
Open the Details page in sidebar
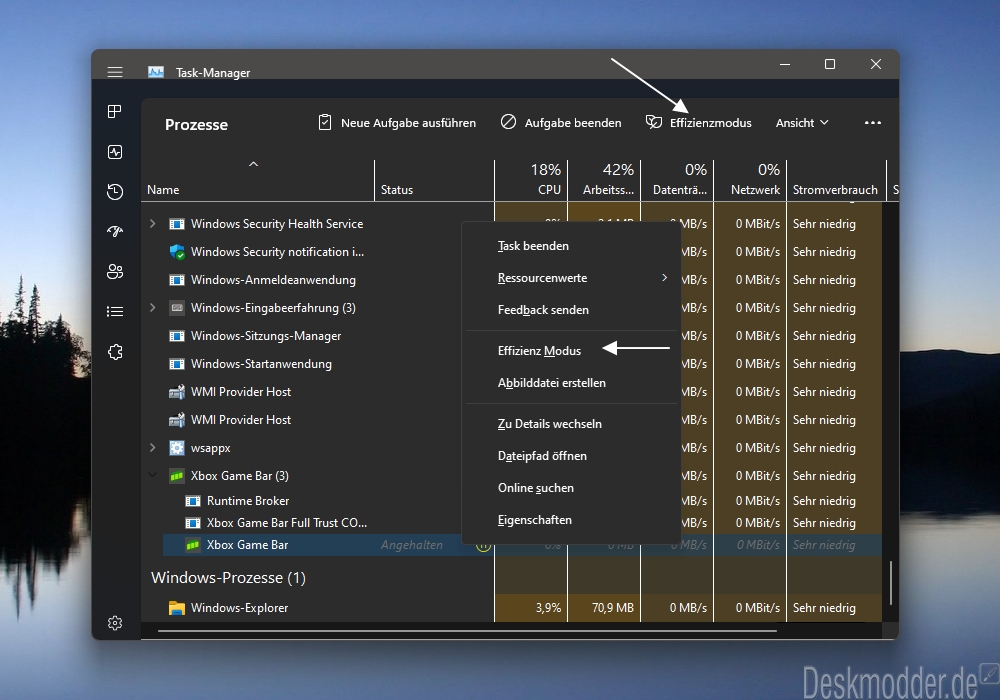[115, 312]
